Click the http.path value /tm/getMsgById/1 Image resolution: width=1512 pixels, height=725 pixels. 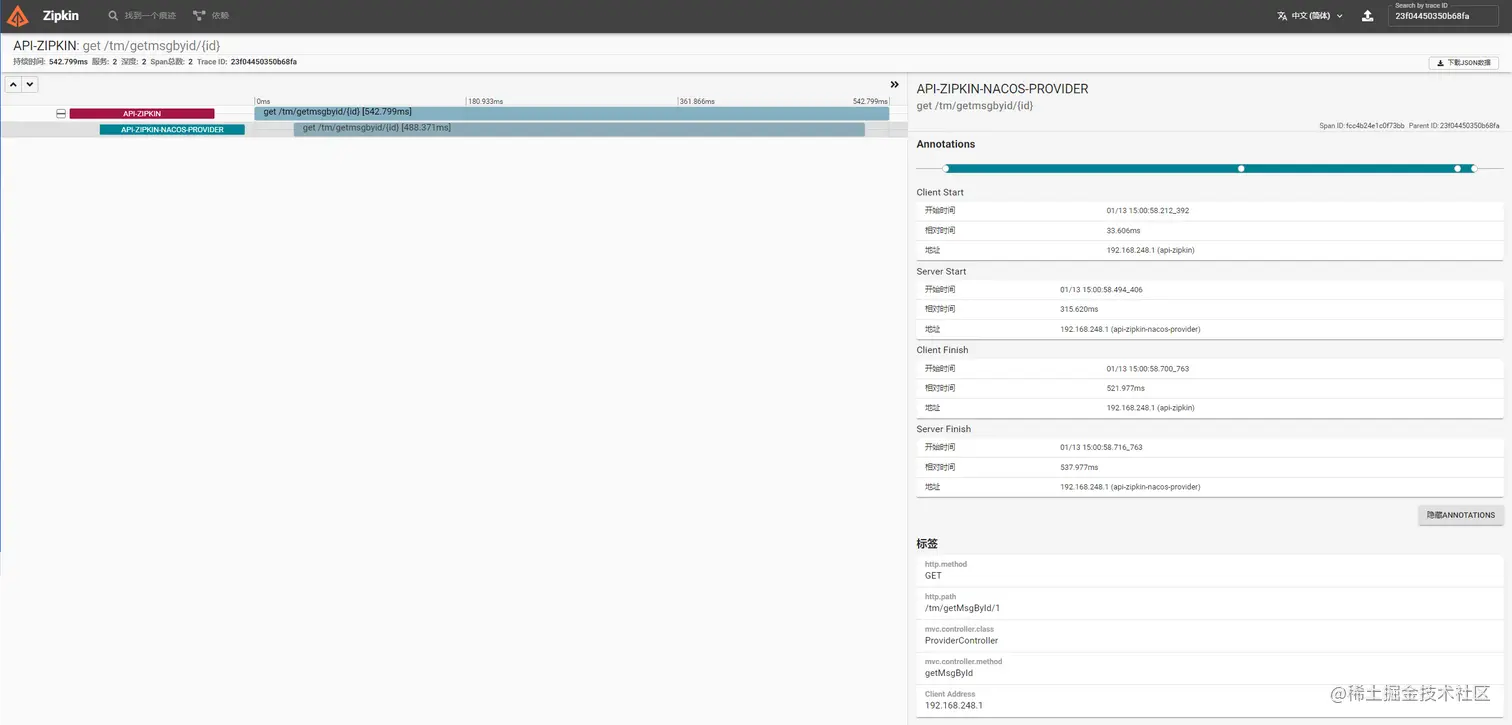[x=962, y=608]
